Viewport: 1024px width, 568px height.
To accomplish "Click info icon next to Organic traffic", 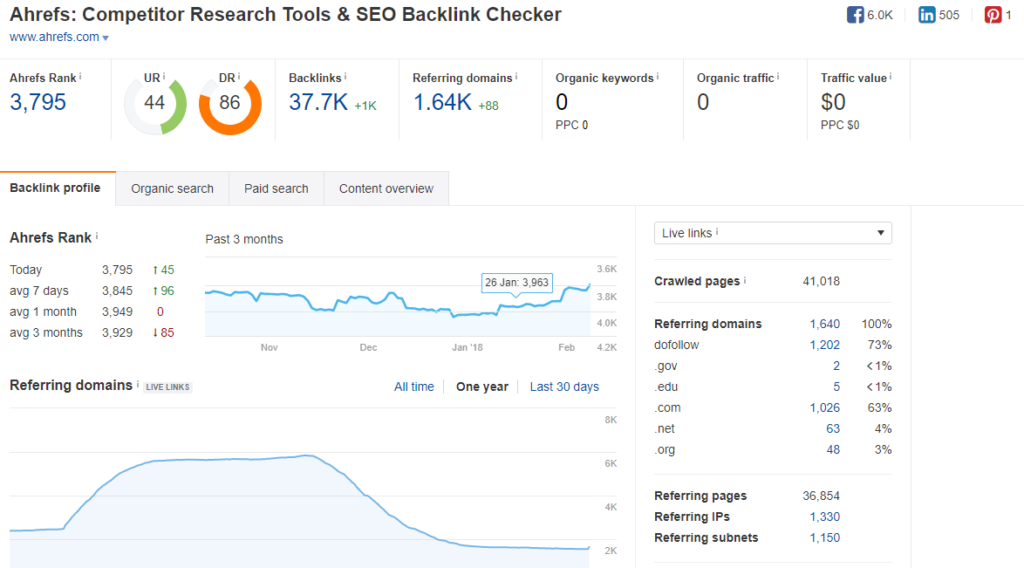I will pos(778,76).
